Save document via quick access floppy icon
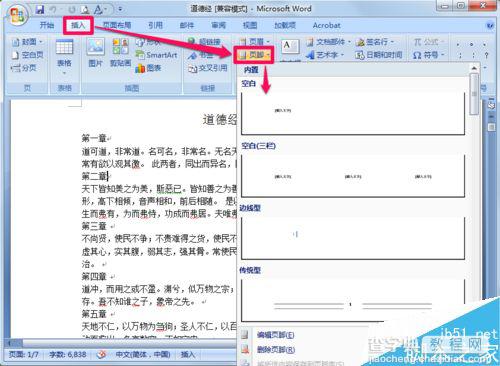The image size is (500, 366). click(40, 9)
